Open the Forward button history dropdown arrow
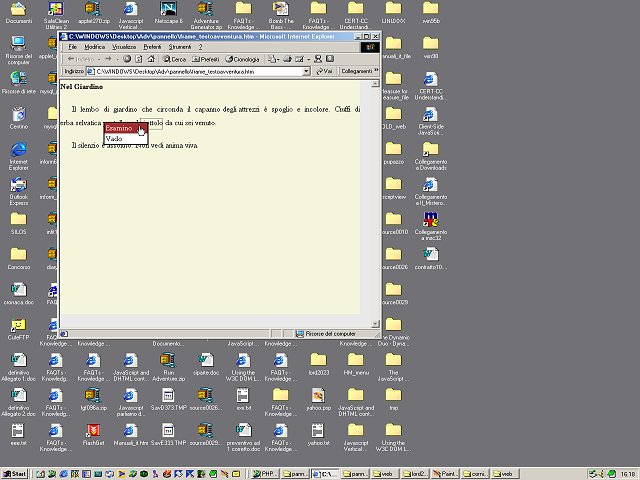The width and height of the screenshot is (640, 480). click(117, 60)
